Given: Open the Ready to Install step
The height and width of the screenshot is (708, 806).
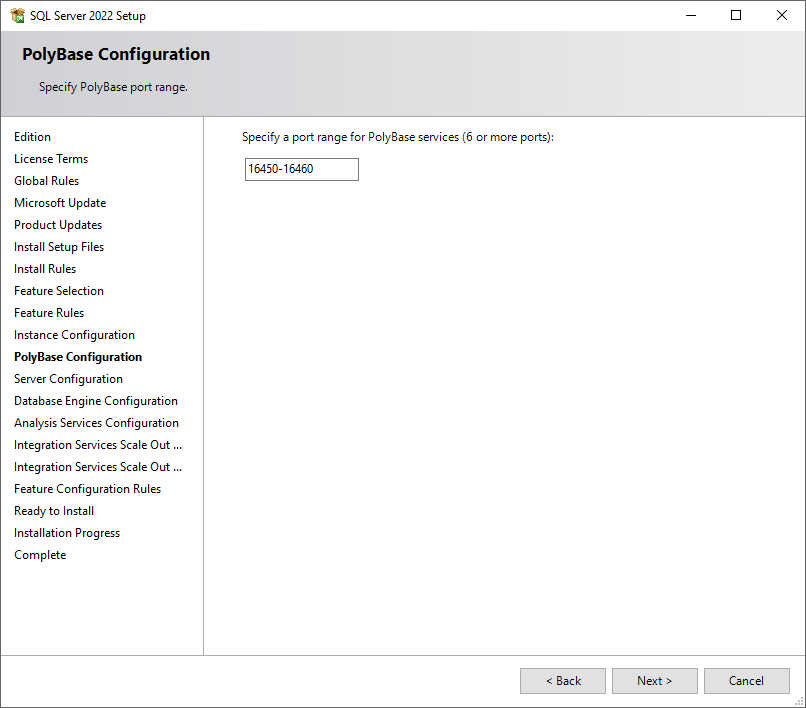Looking at the screenshot, I should (53, 510).
